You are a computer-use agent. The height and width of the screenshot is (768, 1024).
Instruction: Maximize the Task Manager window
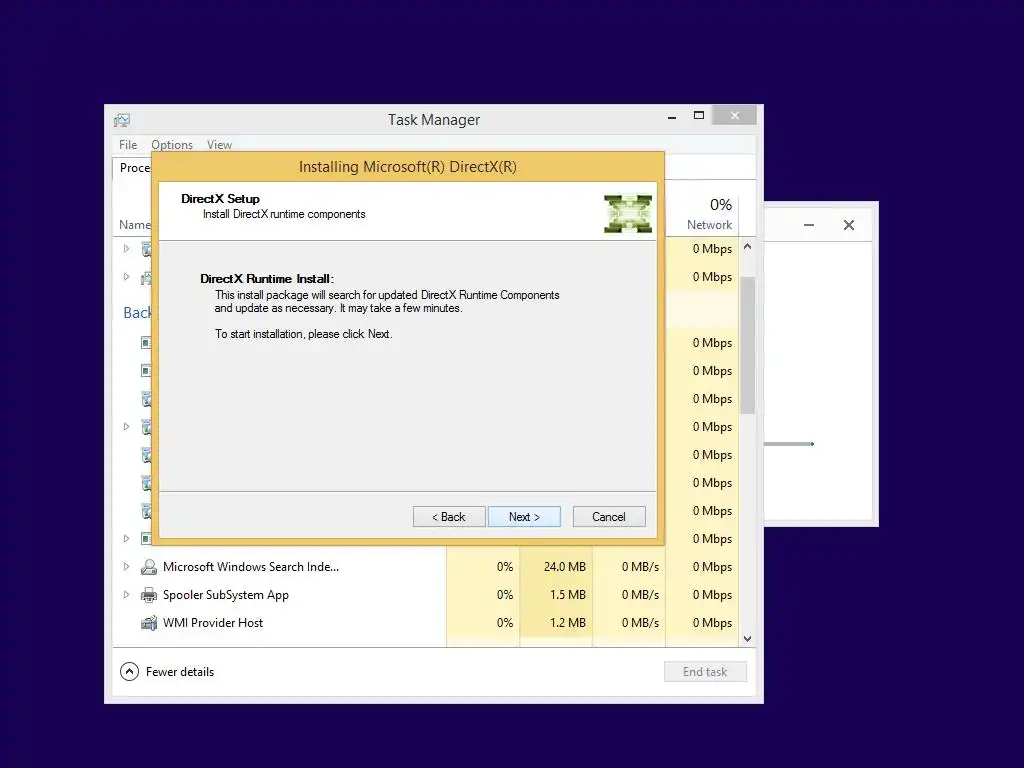[x=699, y=116]
